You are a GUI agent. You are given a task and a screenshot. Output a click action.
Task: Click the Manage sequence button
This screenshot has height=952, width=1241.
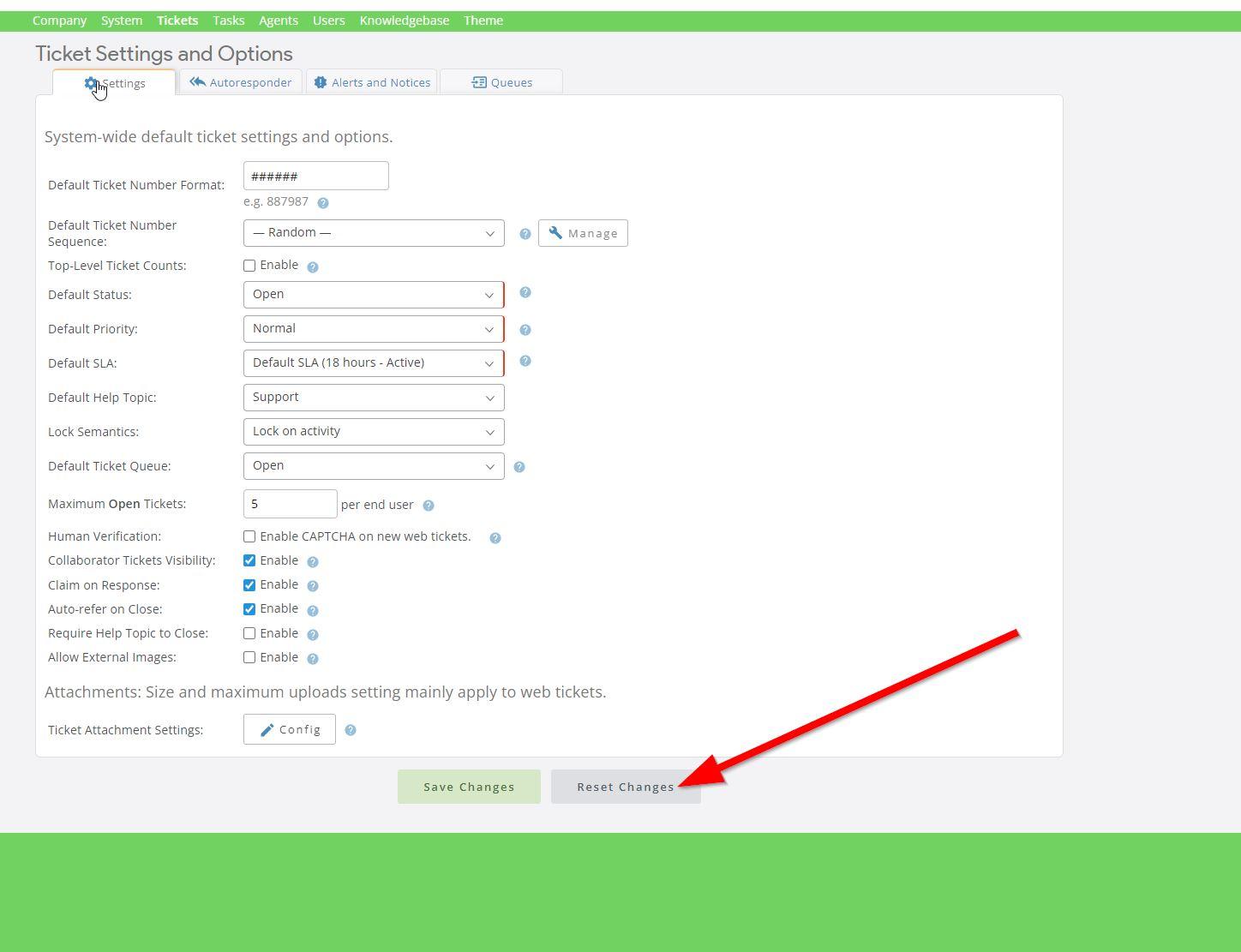pos(583,233)
